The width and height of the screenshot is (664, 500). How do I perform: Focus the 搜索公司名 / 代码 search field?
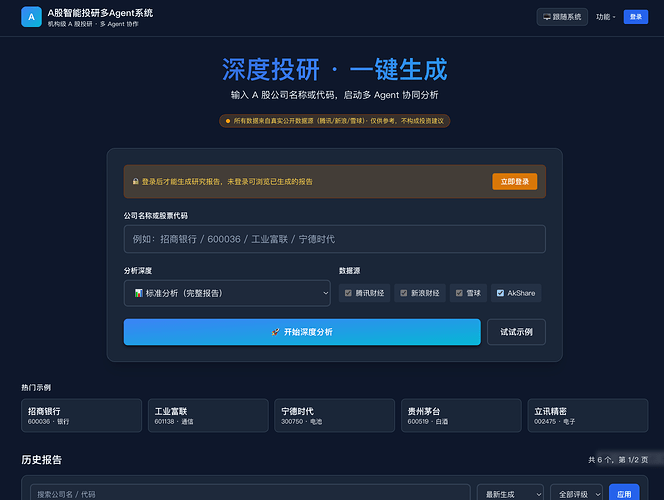250,493
